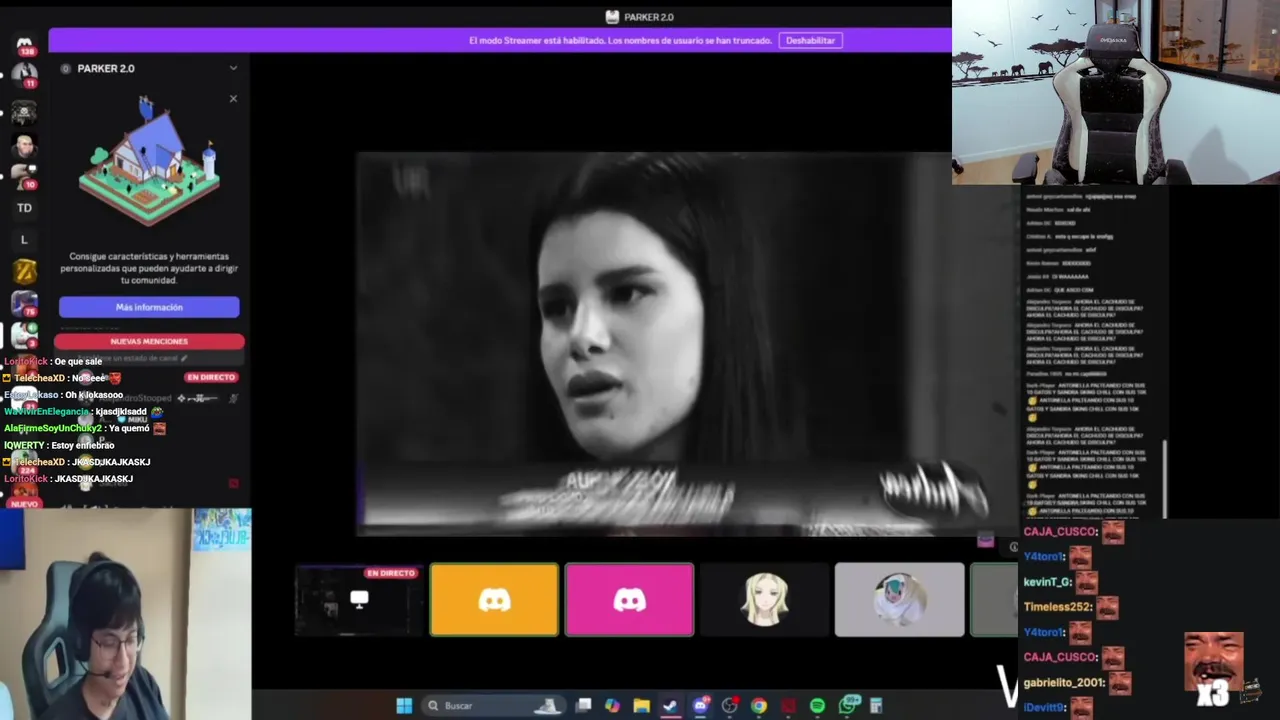
Task: Open the EN DIRECTO stream tile
Action: tap(359, 600)
